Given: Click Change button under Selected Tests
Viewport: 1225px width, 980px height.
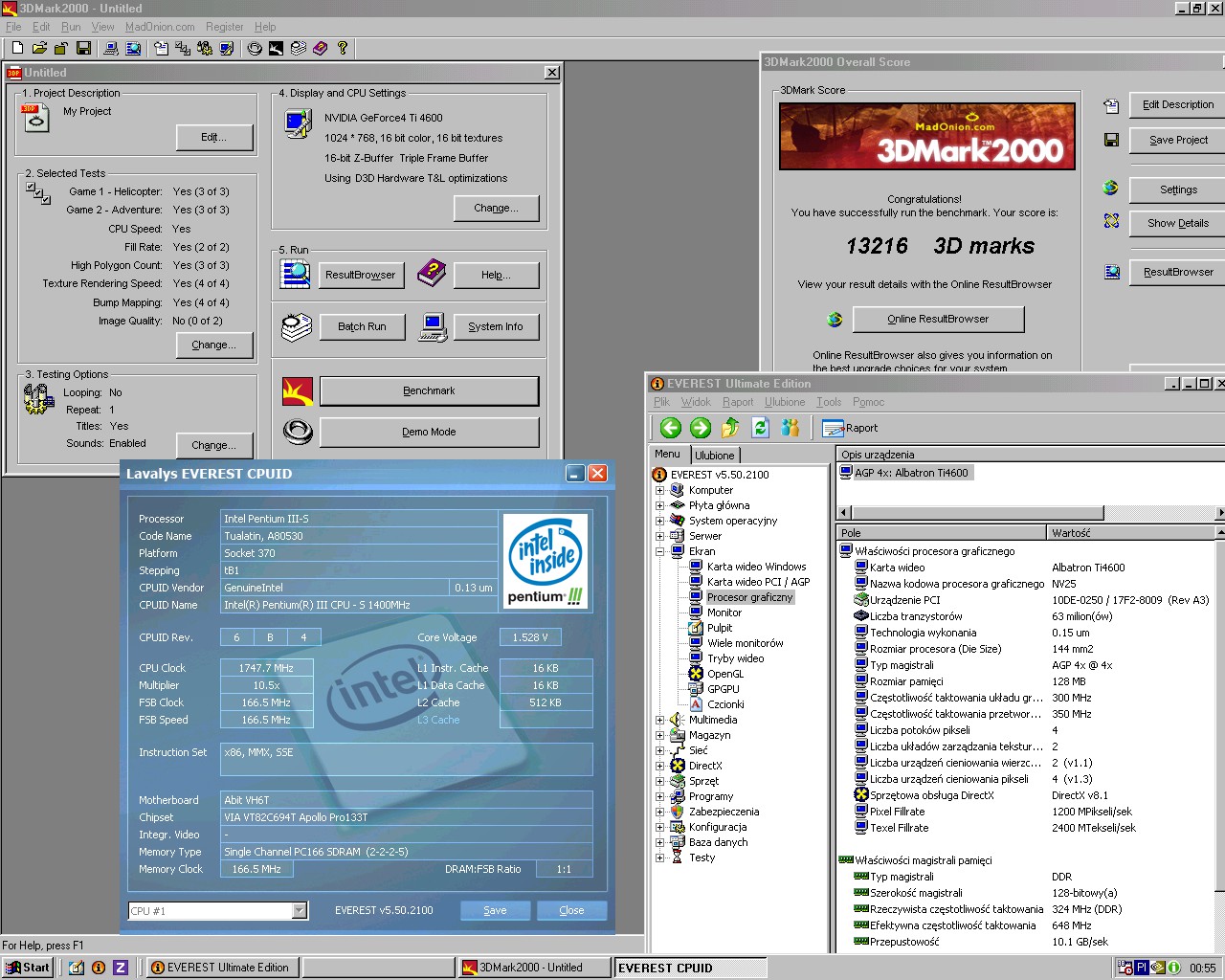Looking at the screenshot, I should pyautogui.click(x=215, y=345).
